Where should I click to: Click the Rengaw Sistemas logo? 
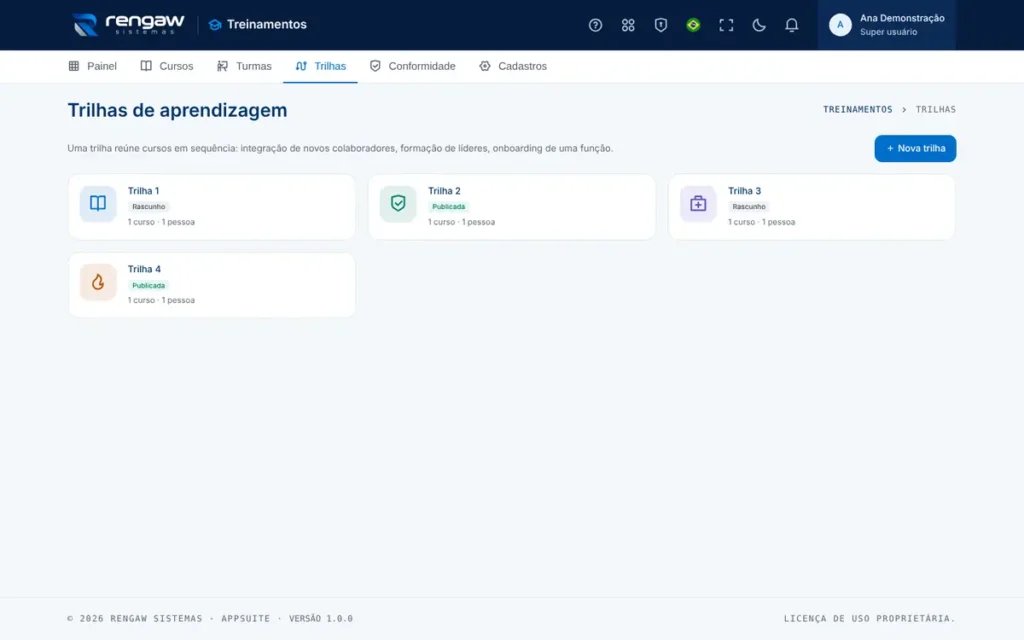coord(128,25)
